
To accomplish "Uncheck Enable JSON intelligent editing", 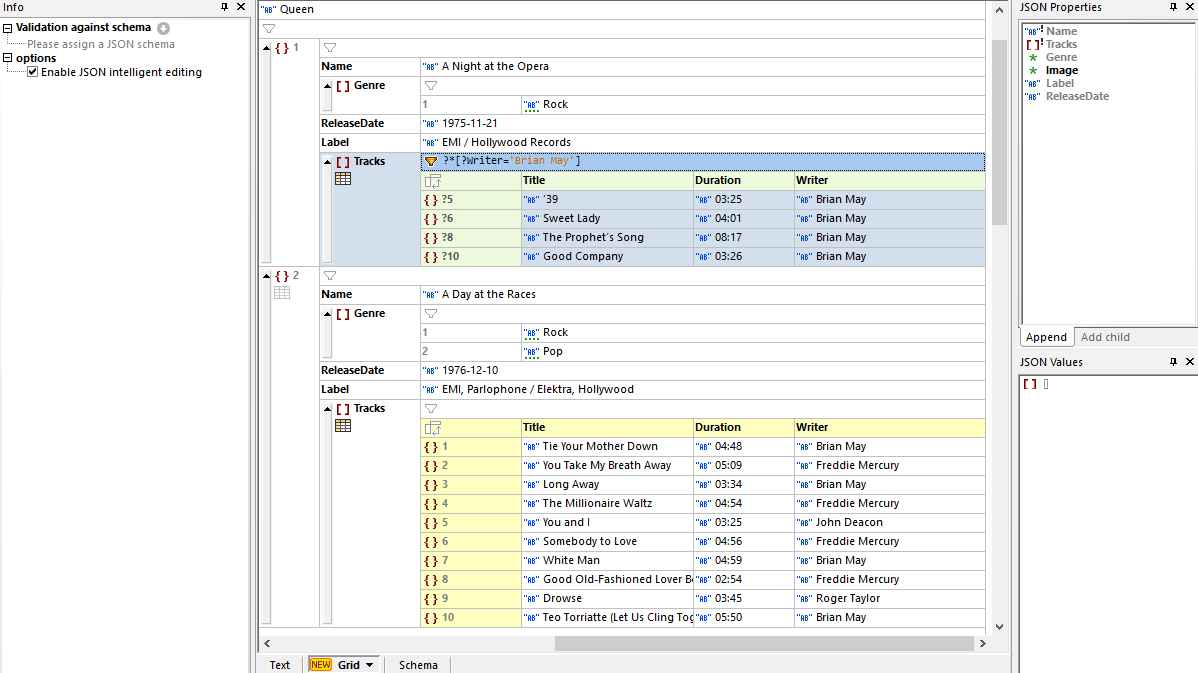I will 33,72.
